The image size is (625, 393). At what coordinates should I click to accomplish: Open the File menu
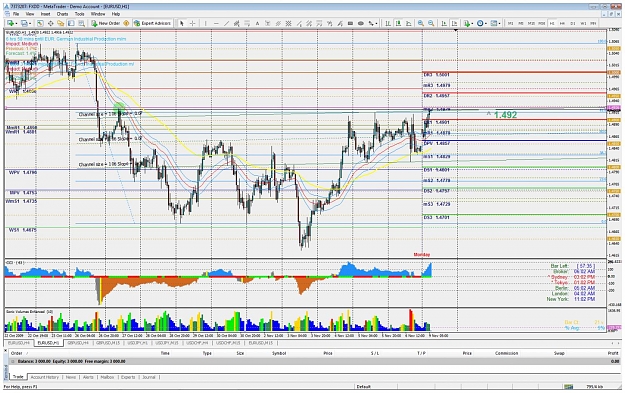pos(16,14)
